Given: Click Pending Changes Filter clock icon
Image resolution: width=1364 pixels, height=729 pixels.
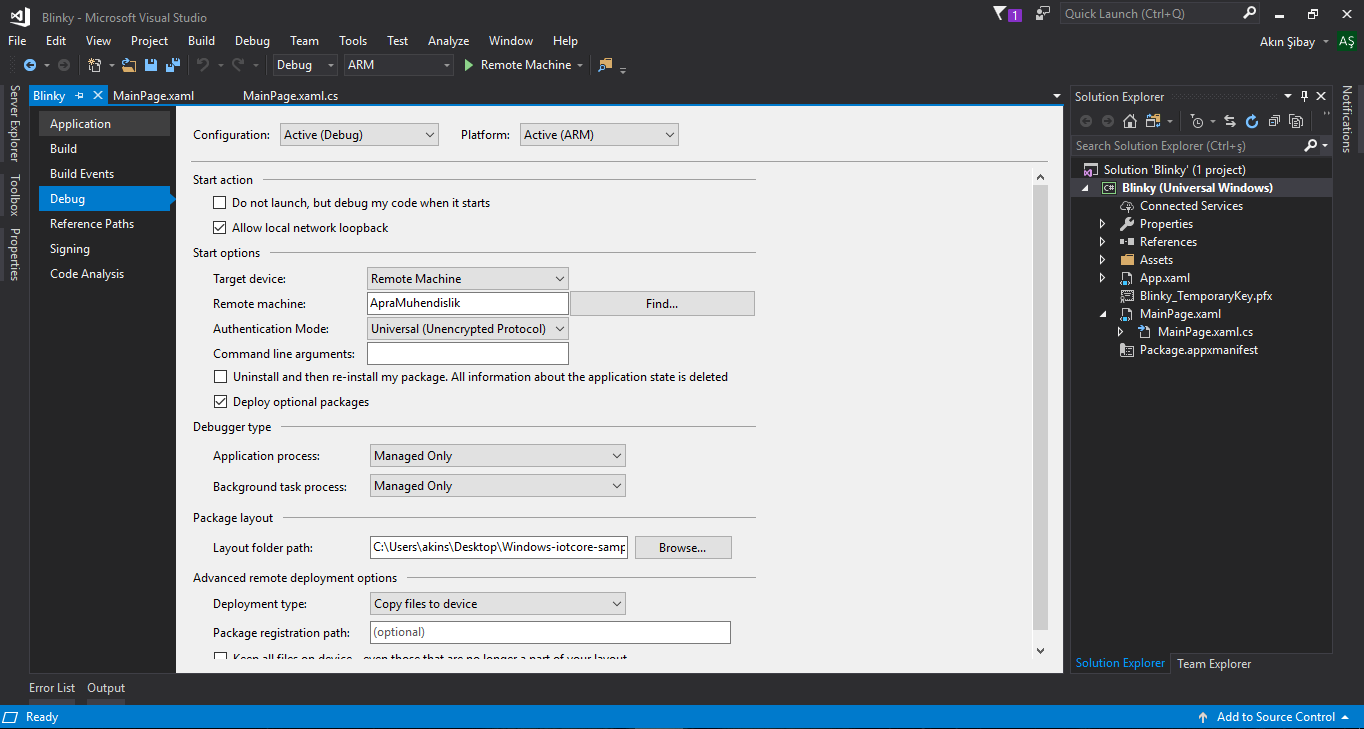Looking at the screenshot, I should coord(1197,121).
